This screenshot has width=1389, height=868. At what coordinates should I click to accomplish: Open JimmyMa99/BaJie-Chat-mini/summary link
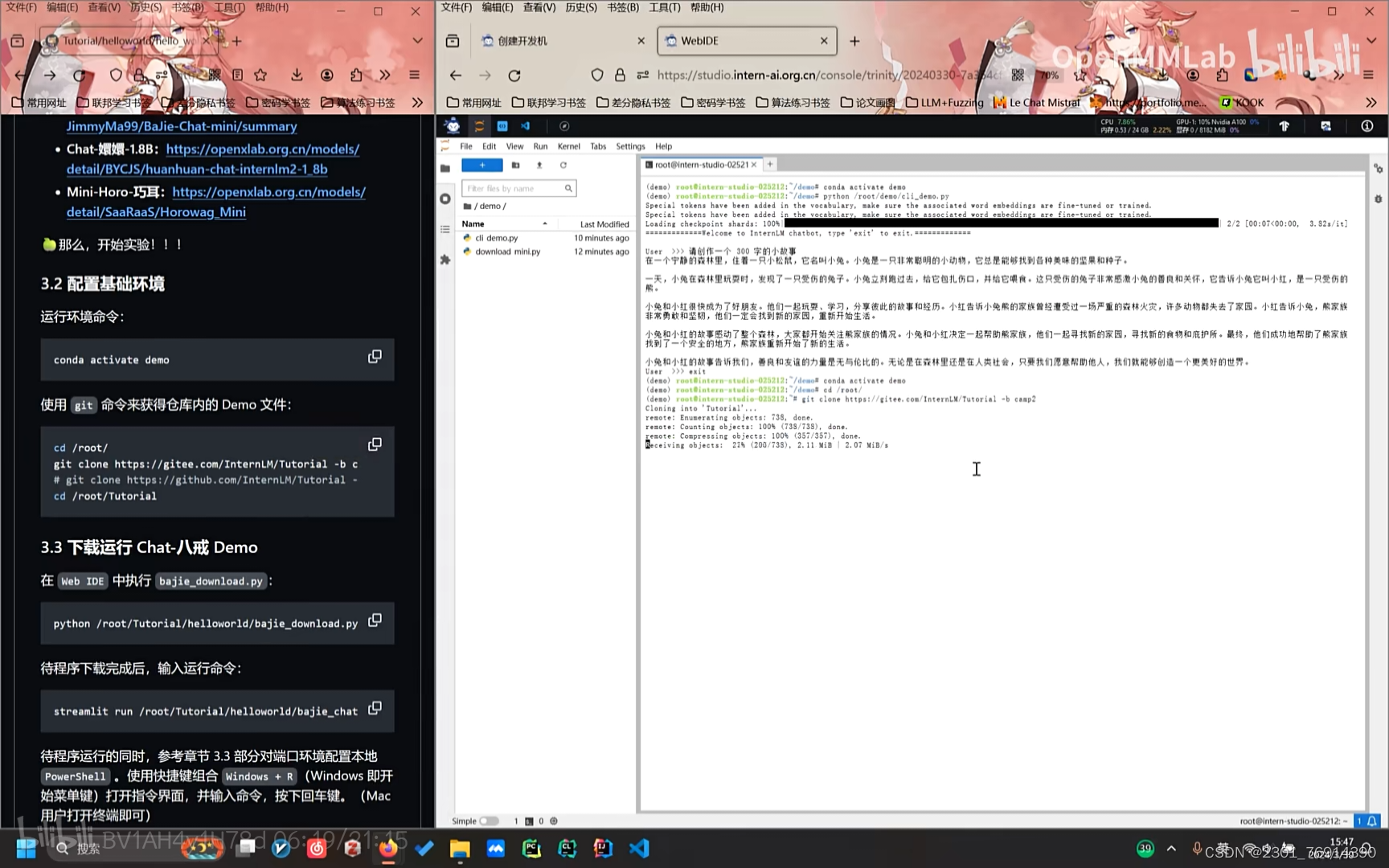(182, 126)
